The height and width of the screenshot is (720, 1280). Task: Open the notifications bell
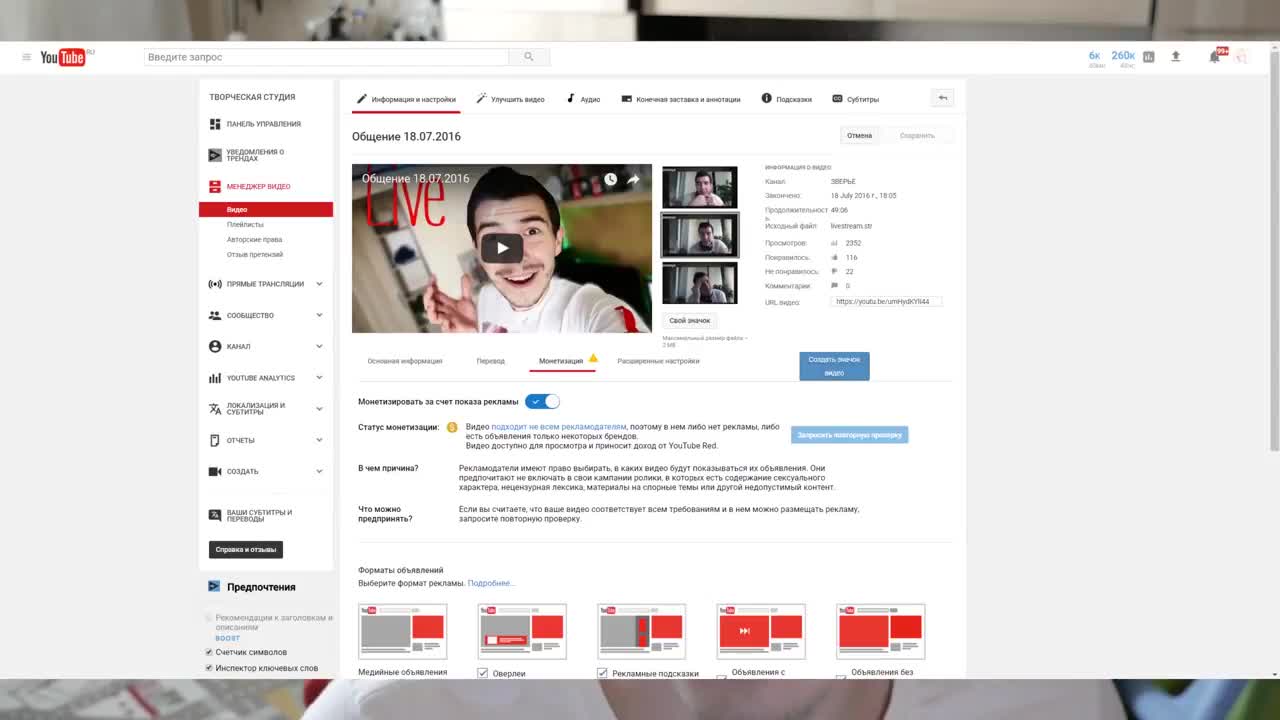(x=1214, y=57)
